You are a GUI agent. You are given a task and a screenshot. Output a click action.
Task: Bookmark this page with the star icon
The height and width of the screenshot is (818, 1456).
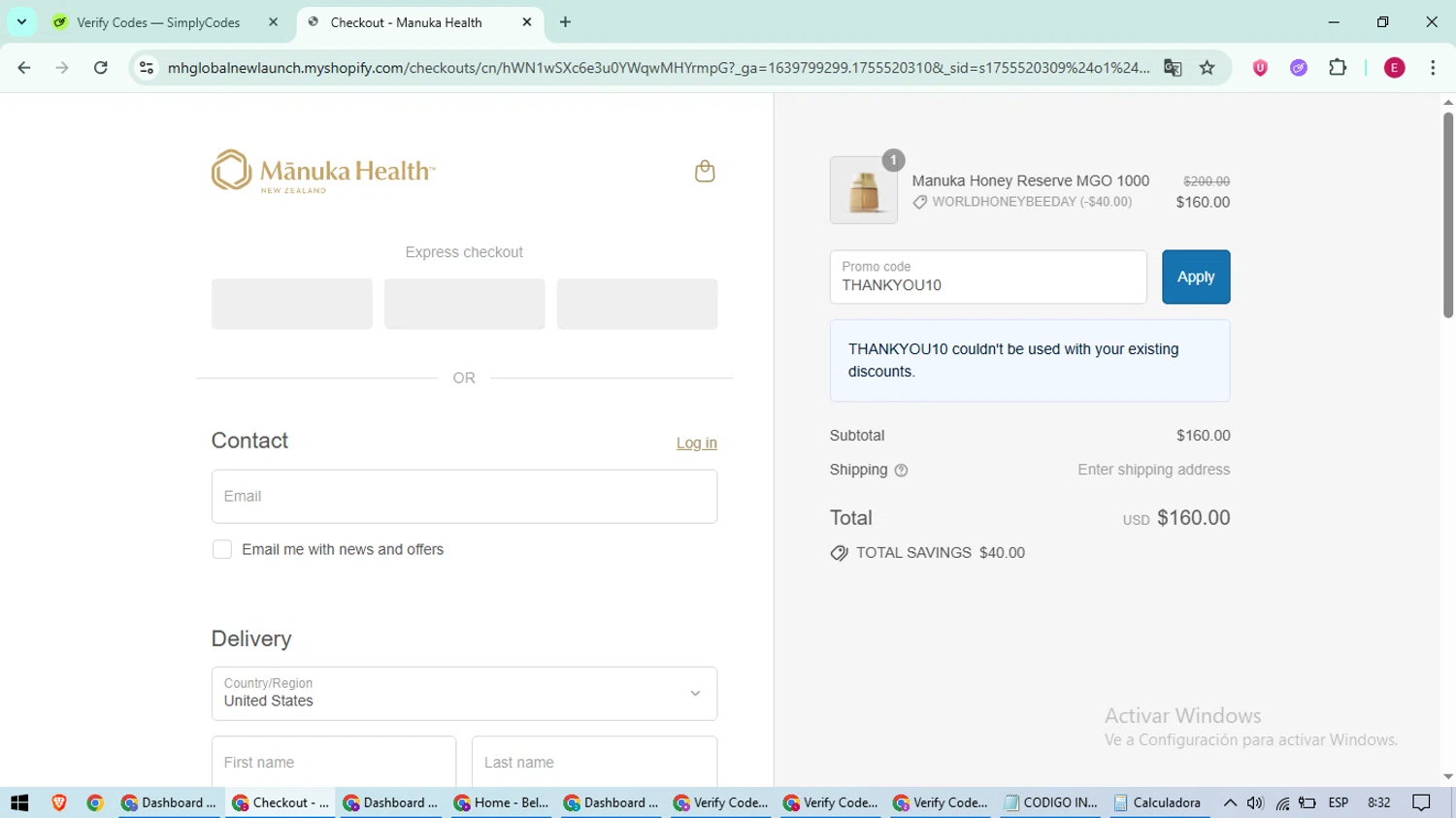click(x=1207, y=68)
